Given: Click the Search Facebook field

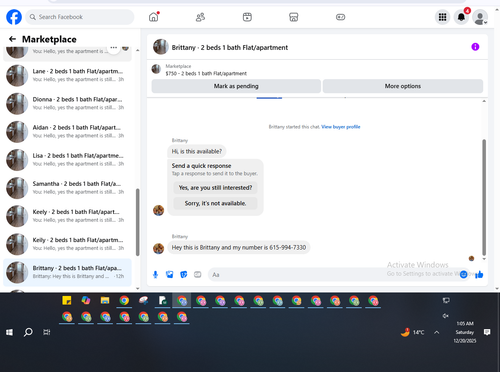Looking at the screenshot, I should 80,17.
